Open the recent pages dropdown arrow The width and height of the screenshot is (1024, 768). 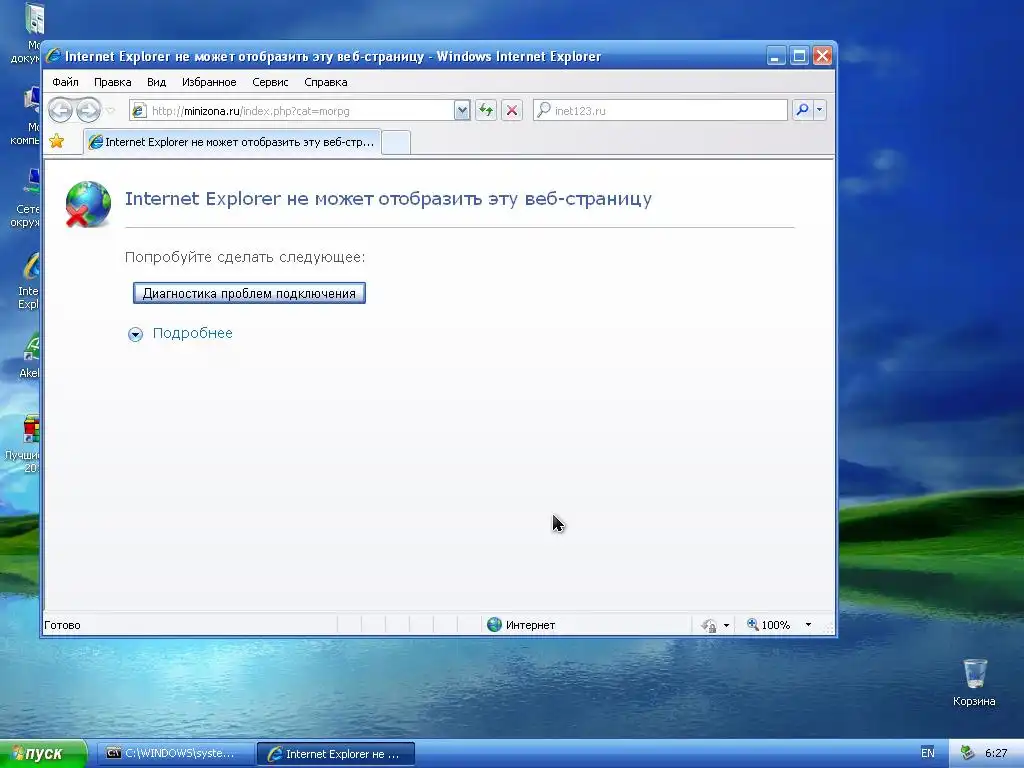[110, 110]
